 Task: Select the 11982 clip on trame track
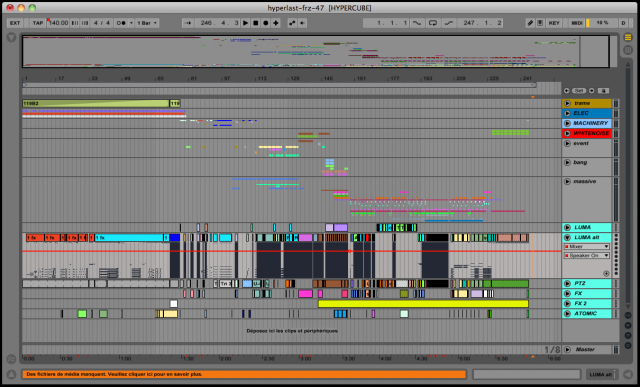pos(96,103)
